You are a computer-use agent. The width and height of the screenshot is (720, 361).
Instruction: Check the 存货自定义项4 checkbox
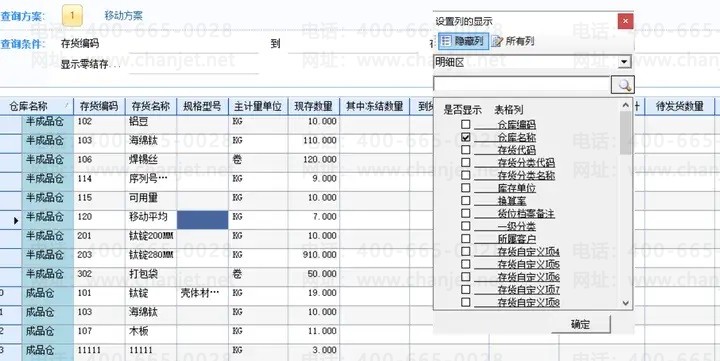point(466,251)
